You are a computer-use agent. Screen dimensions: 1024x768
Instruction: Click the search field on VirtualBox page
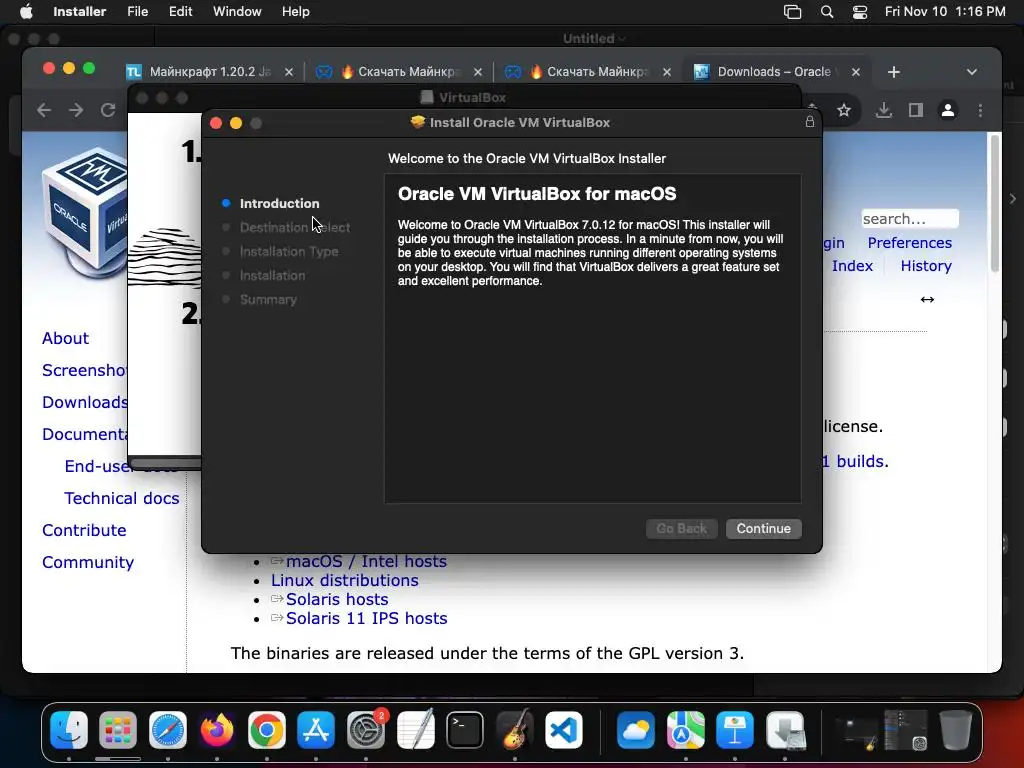(x=910, y=219)
